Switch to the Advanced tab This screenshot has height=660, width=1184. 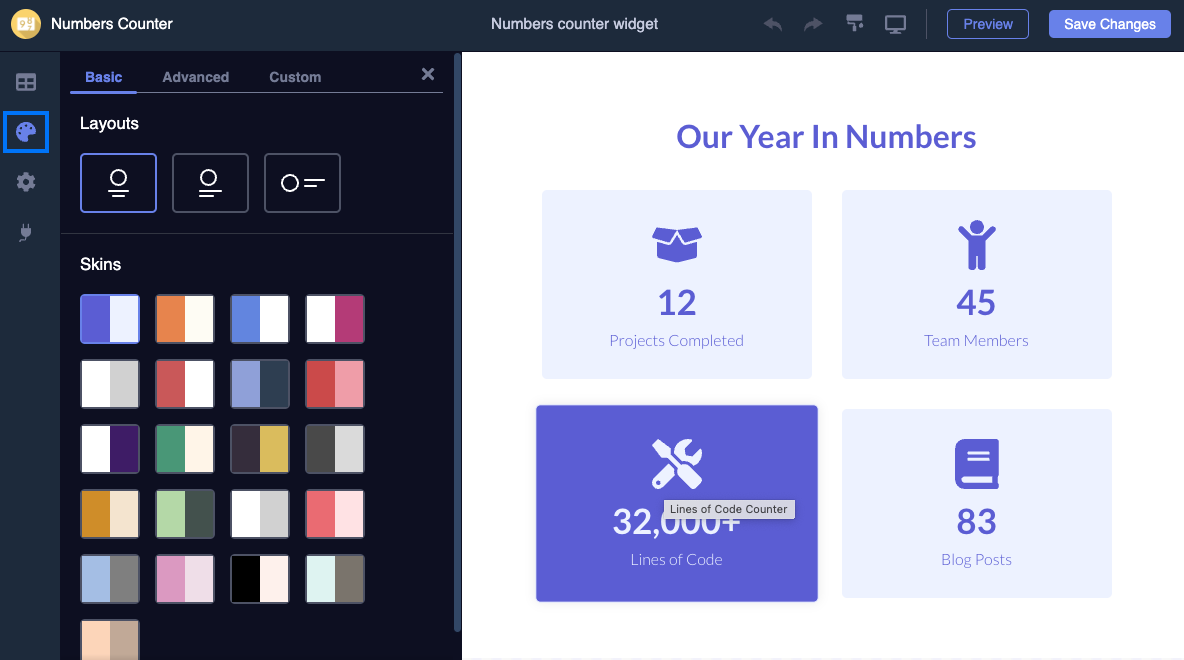(x=196, y=77)
